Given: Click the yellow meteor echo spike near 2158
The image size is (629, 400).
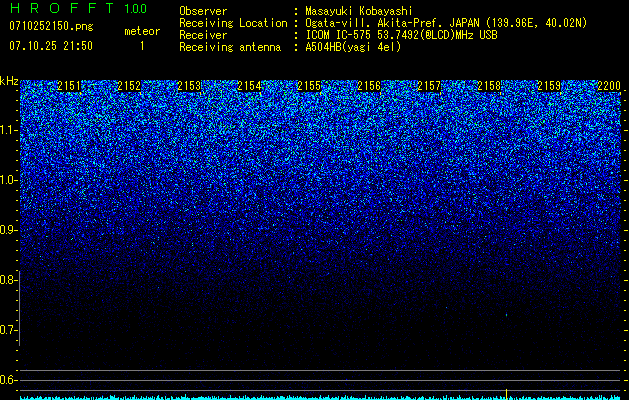Looking at the screenshot, I should coord(506,394).
